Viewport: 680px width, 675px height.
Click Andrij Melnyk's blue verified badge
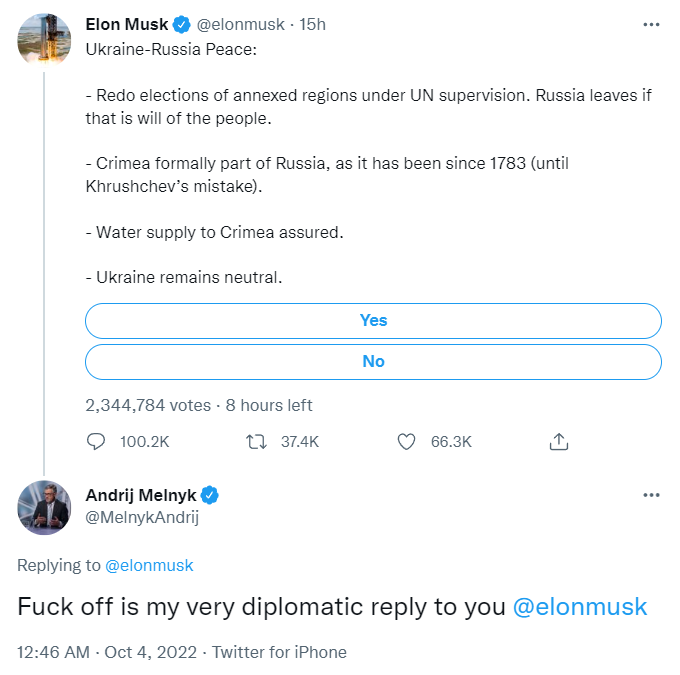point(211,495)
